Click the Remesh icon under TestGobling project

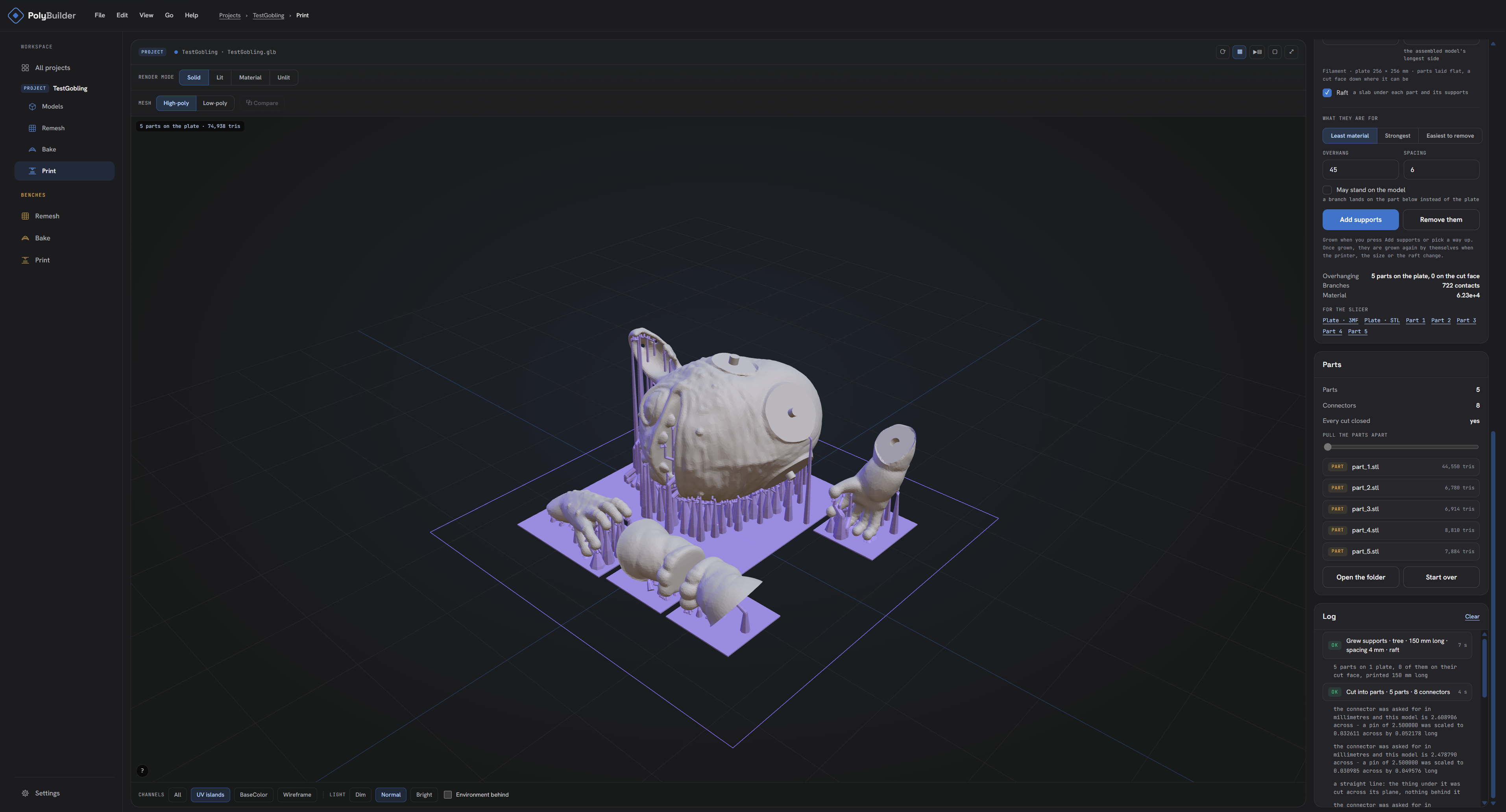click(32, 128)
